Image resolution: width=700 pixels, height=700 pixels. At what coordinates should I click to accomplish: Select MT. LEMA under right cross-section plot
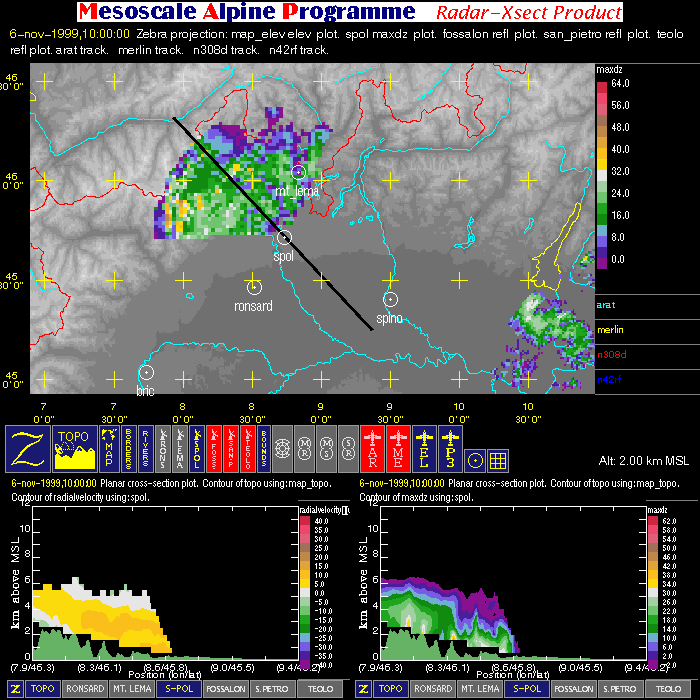(480, 689)
